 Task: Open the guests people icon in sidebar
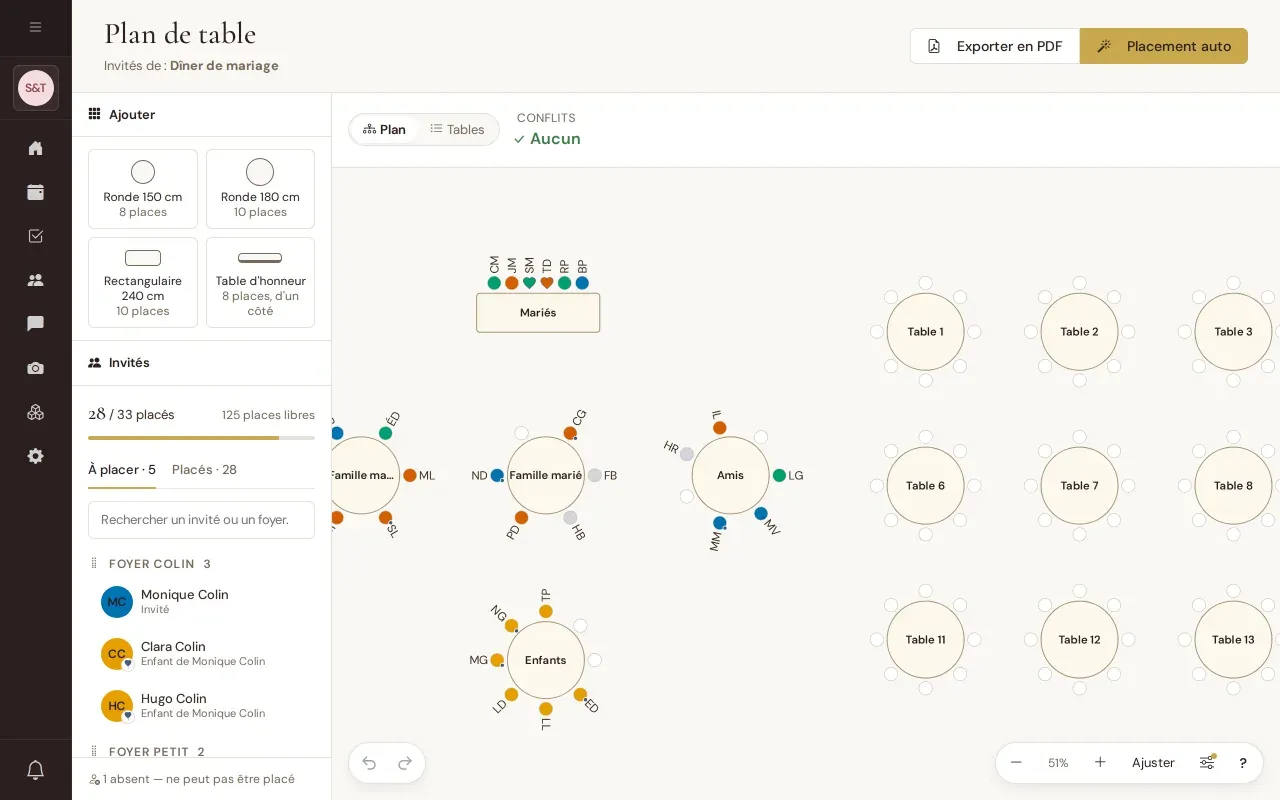click(36, 280)
